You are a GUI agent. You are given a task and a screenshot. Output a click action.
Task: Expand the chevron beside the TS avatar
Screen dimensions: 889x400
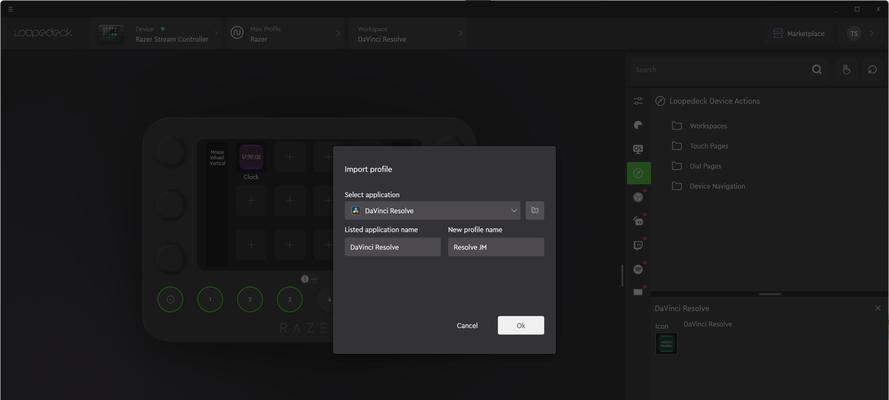872,33
